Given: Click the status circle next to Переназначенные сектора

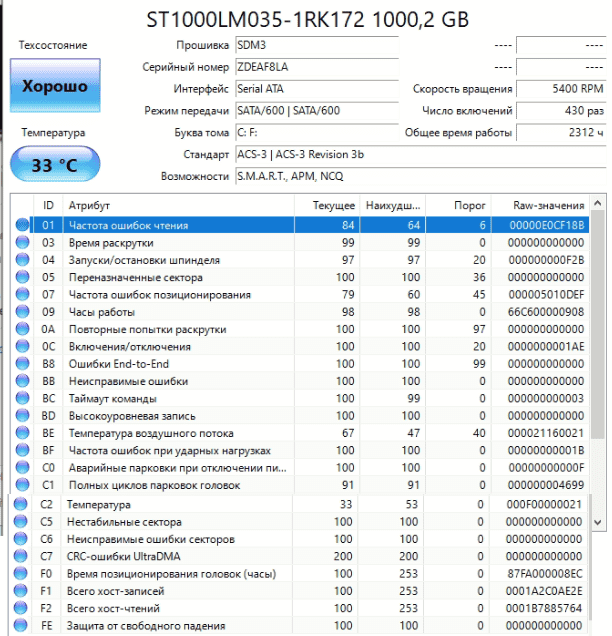Looking at the screenshot, I should point(23,277).
